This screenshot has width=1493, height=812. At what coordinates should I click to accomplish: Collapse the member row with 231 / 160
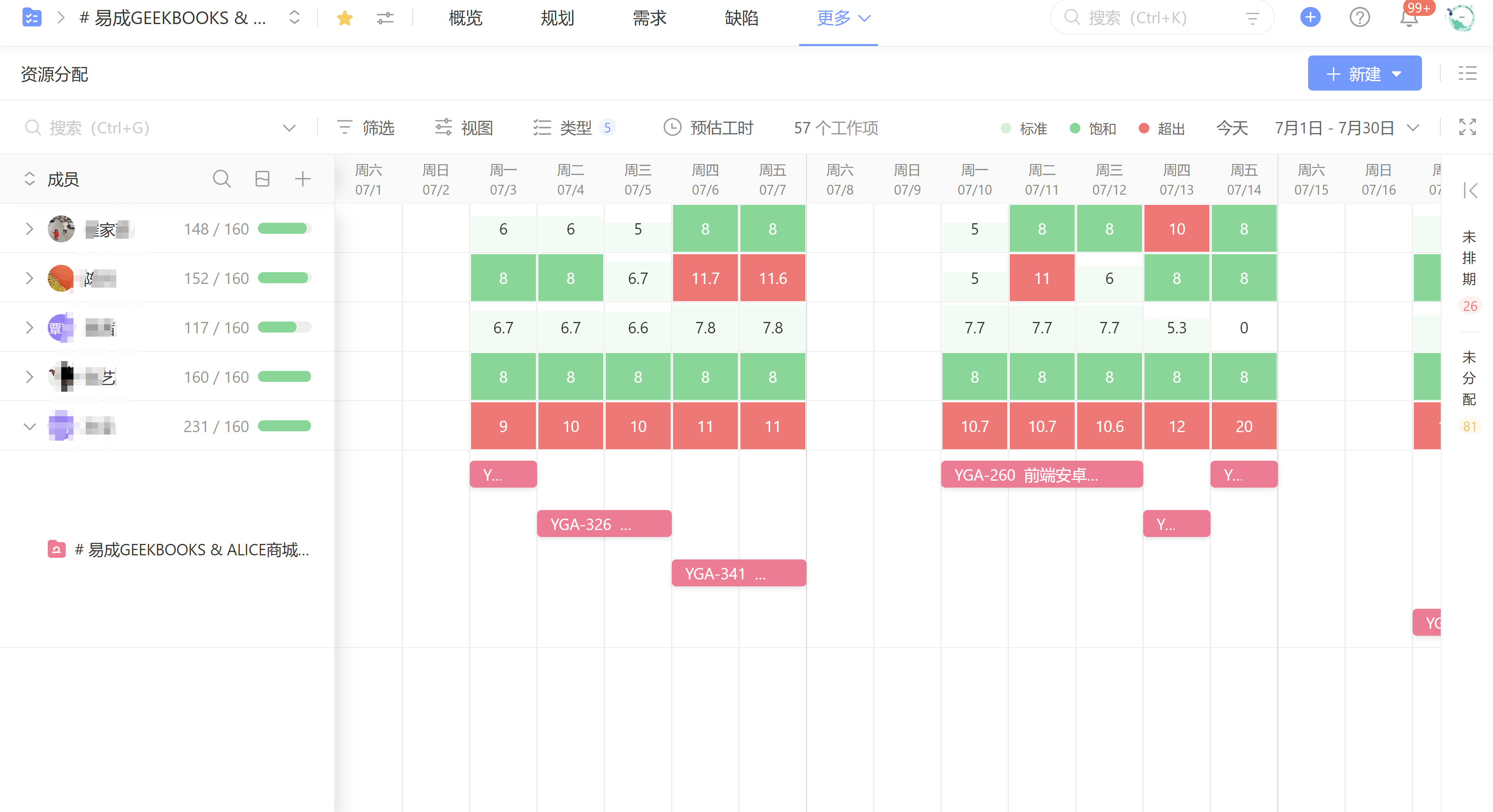[29, 426]
